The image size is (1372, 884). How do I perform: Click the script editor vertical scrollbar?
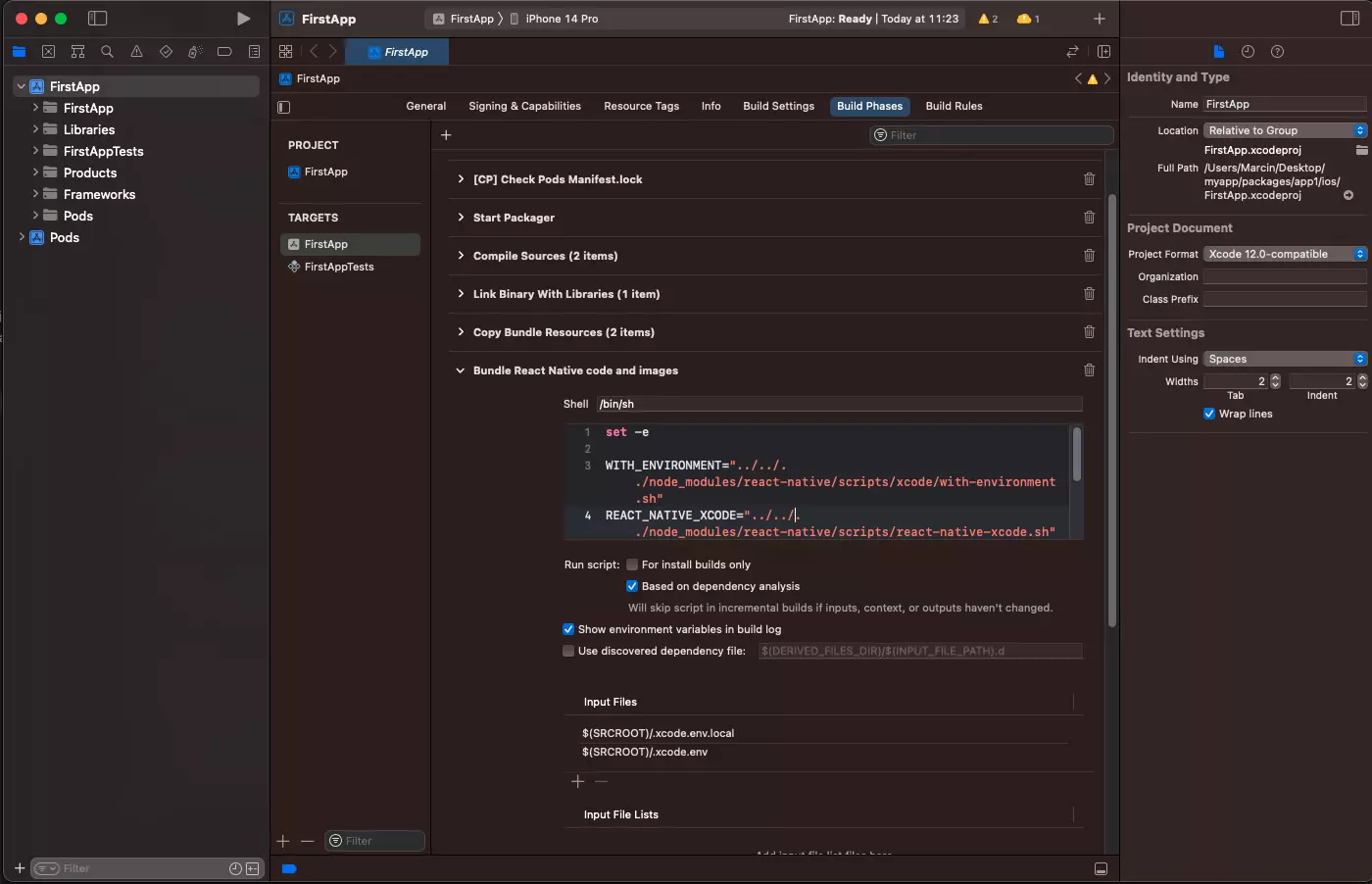[x=1076, y=454]
